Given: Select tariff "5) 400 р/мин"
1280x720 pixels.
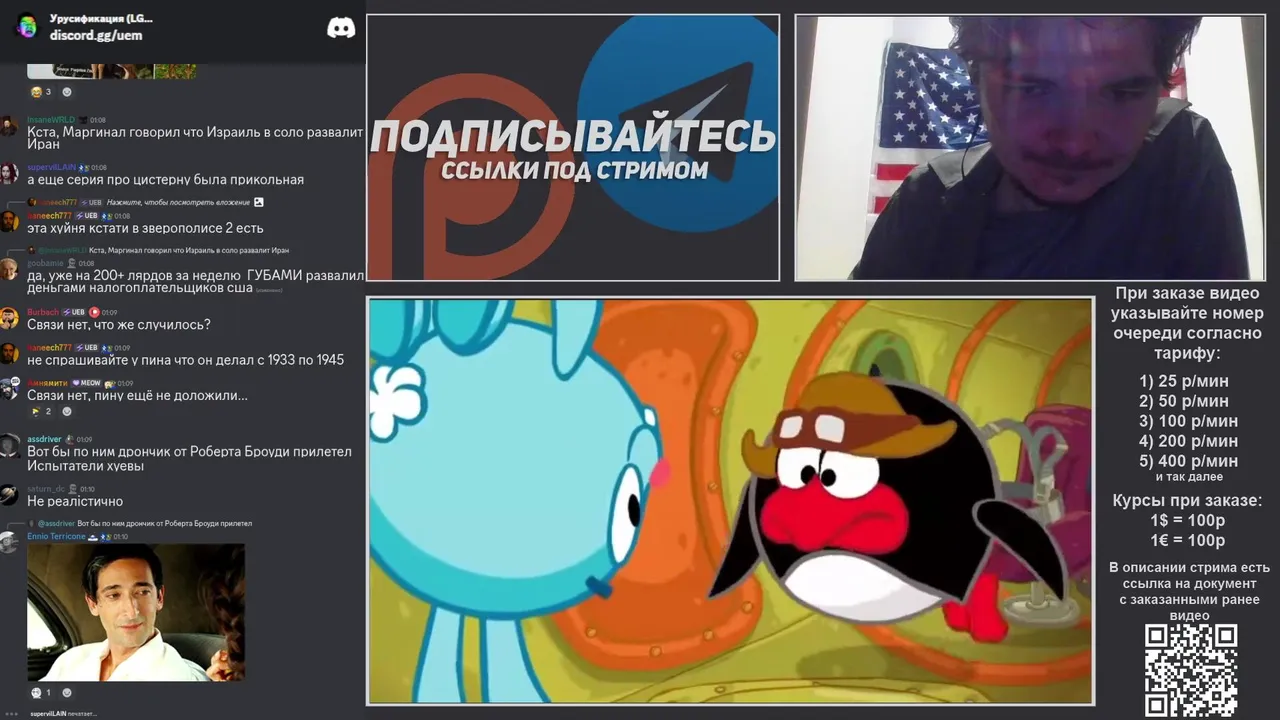Looking at the screenshot, I should tap(1189, 461).
